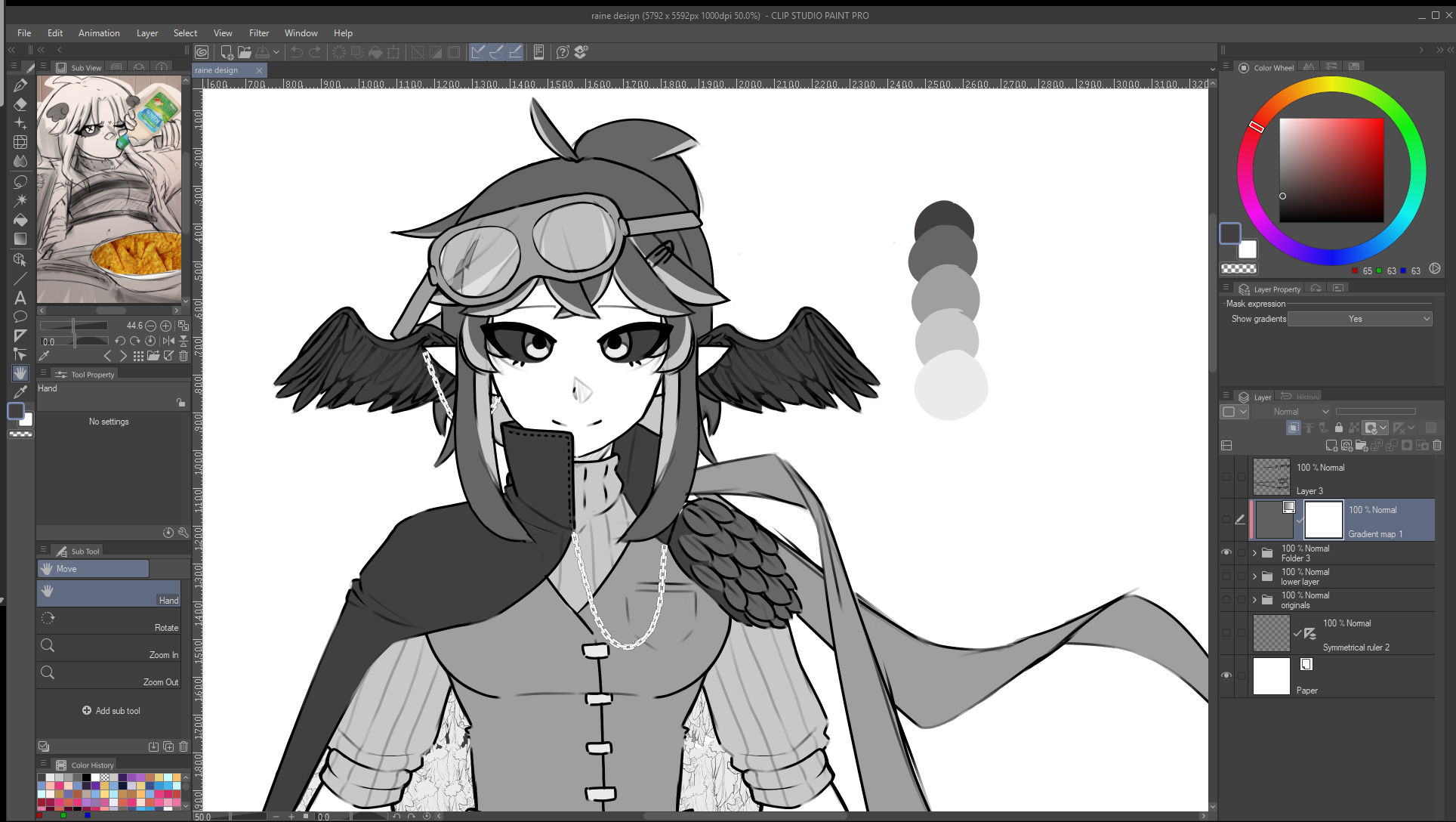Select the Balloon tool
This screenshot has height=822, width=1456.
(20, 317)
